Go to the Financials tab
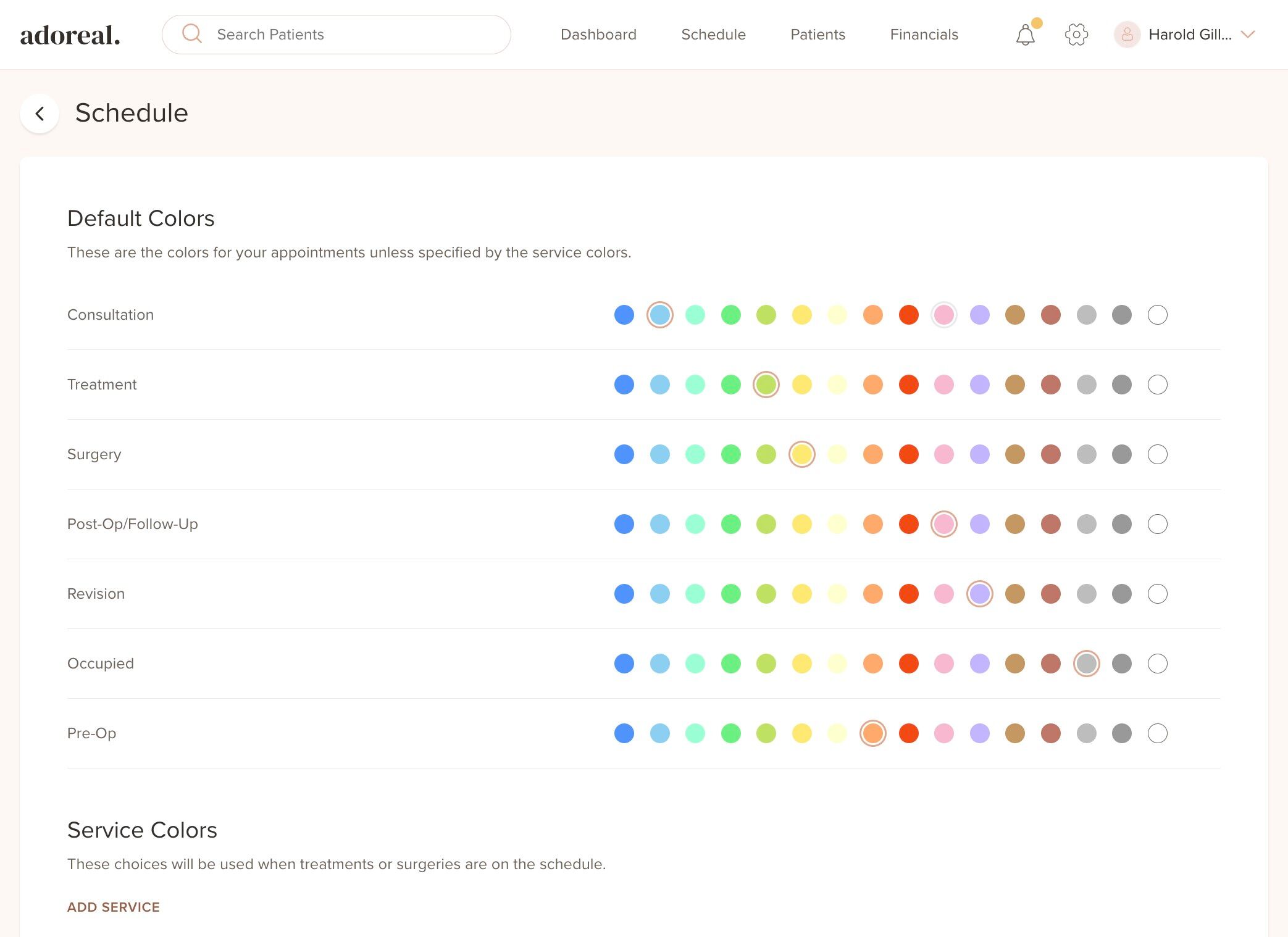This screenshot has width=1288, height=937. [x=924, y=35]
